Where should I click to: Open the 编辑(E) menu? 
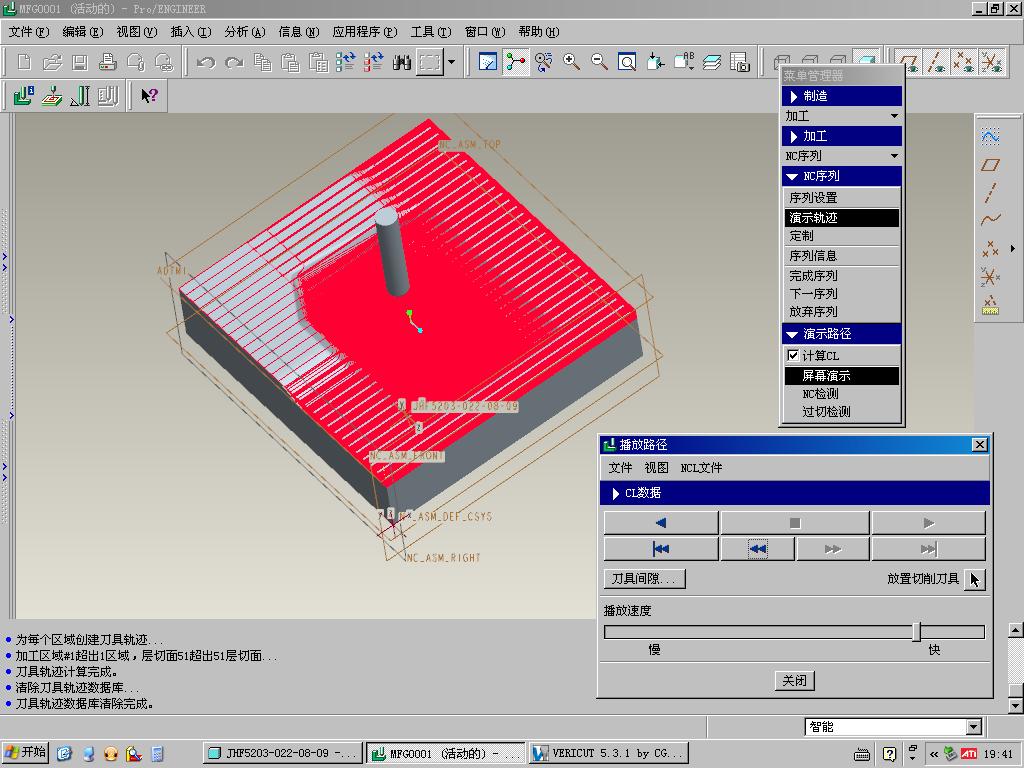click(83, 31)
